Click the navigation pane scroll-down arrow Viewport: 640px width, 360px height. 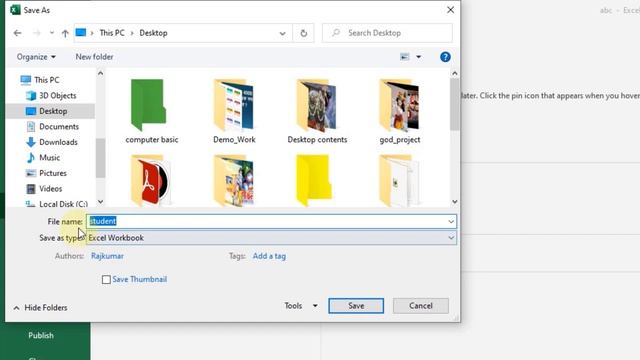[x=100, y=202]
